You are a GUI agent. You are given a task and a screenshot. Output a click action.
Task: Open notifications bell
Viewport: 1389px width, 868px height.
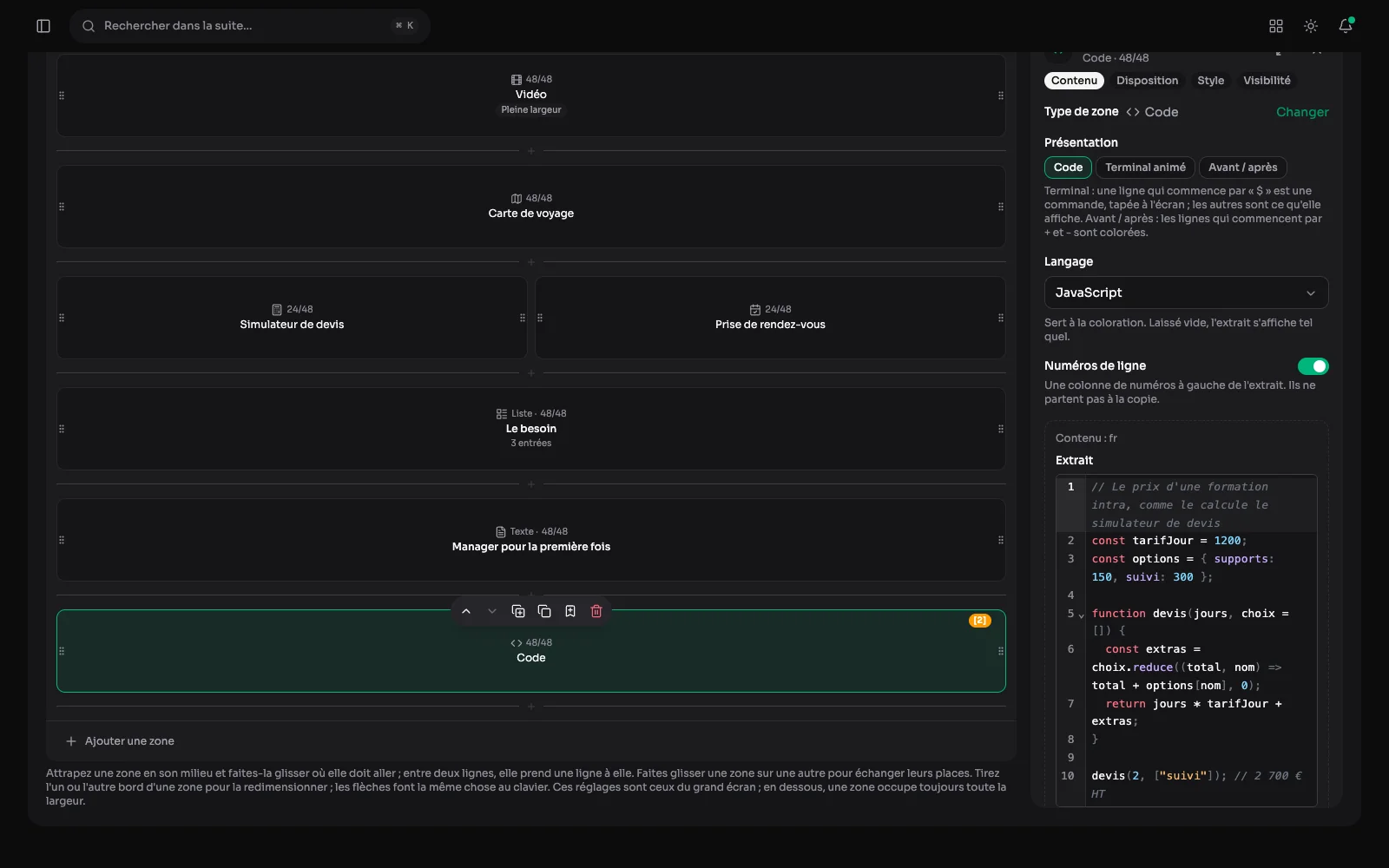pos(1346,26)
